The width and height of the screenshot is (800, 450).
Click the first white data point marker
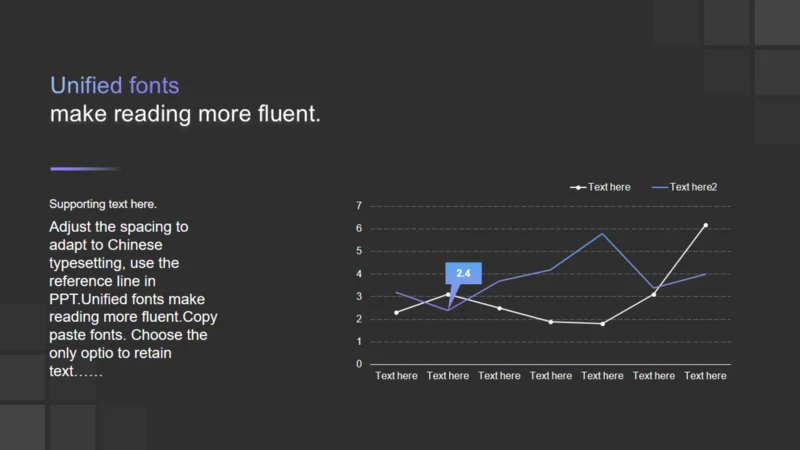[396, 313]
